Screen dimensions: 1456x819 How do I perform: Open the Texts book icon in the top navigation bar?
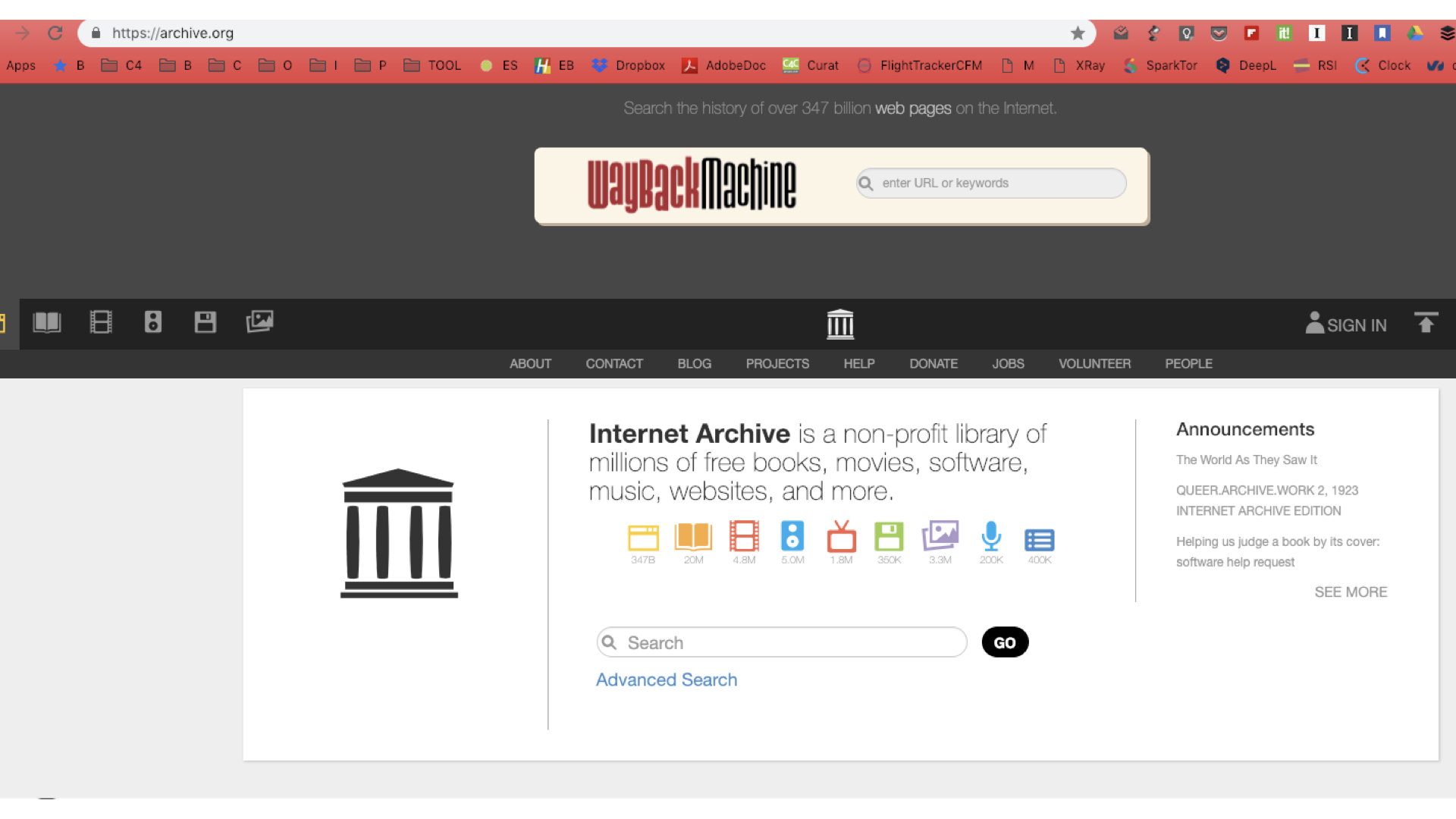pos(47,323)
